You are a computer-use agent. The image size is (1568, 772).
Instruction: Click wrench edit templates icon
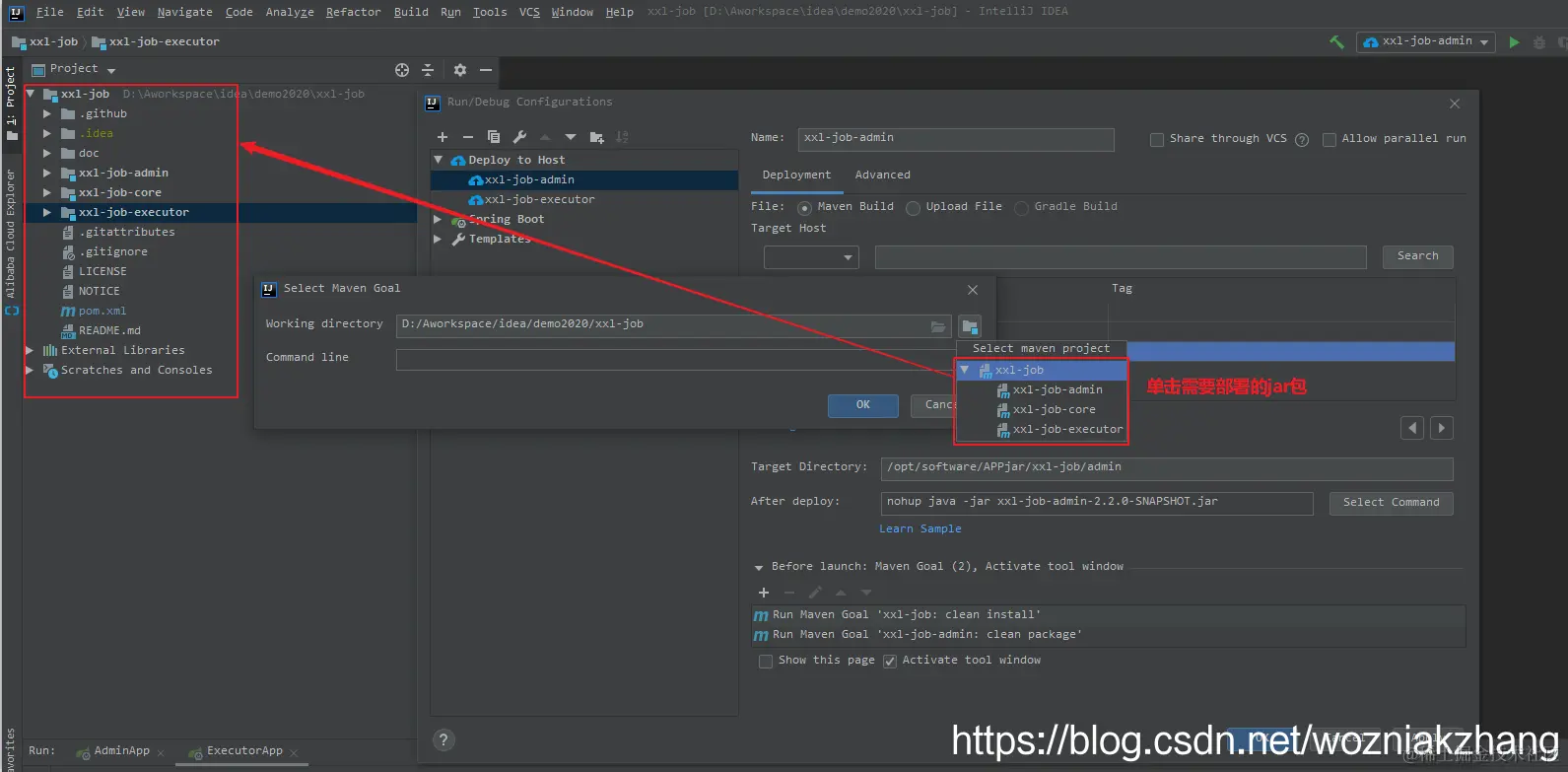519,137
